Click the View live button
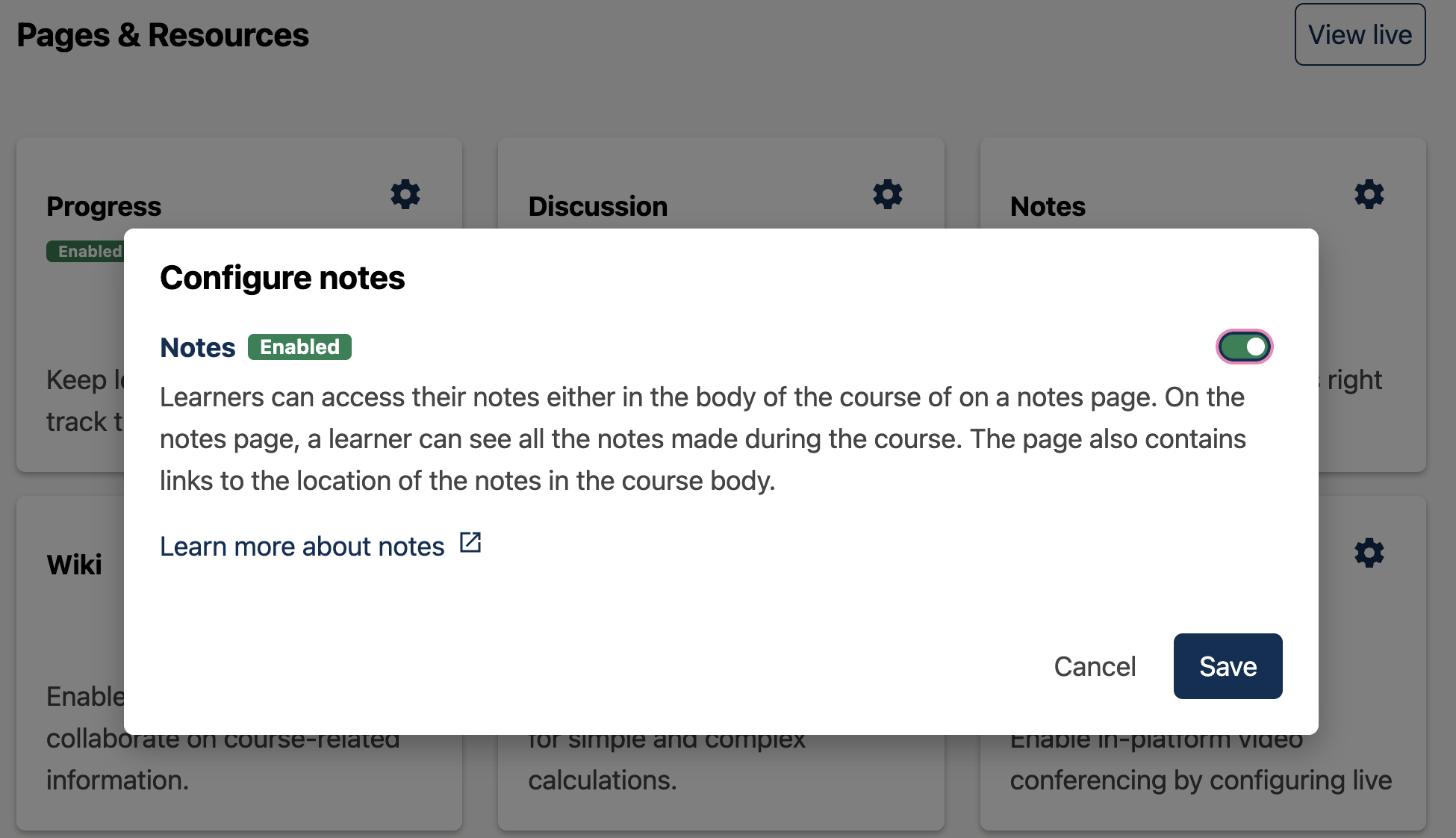 click(x=1360, y=34)
